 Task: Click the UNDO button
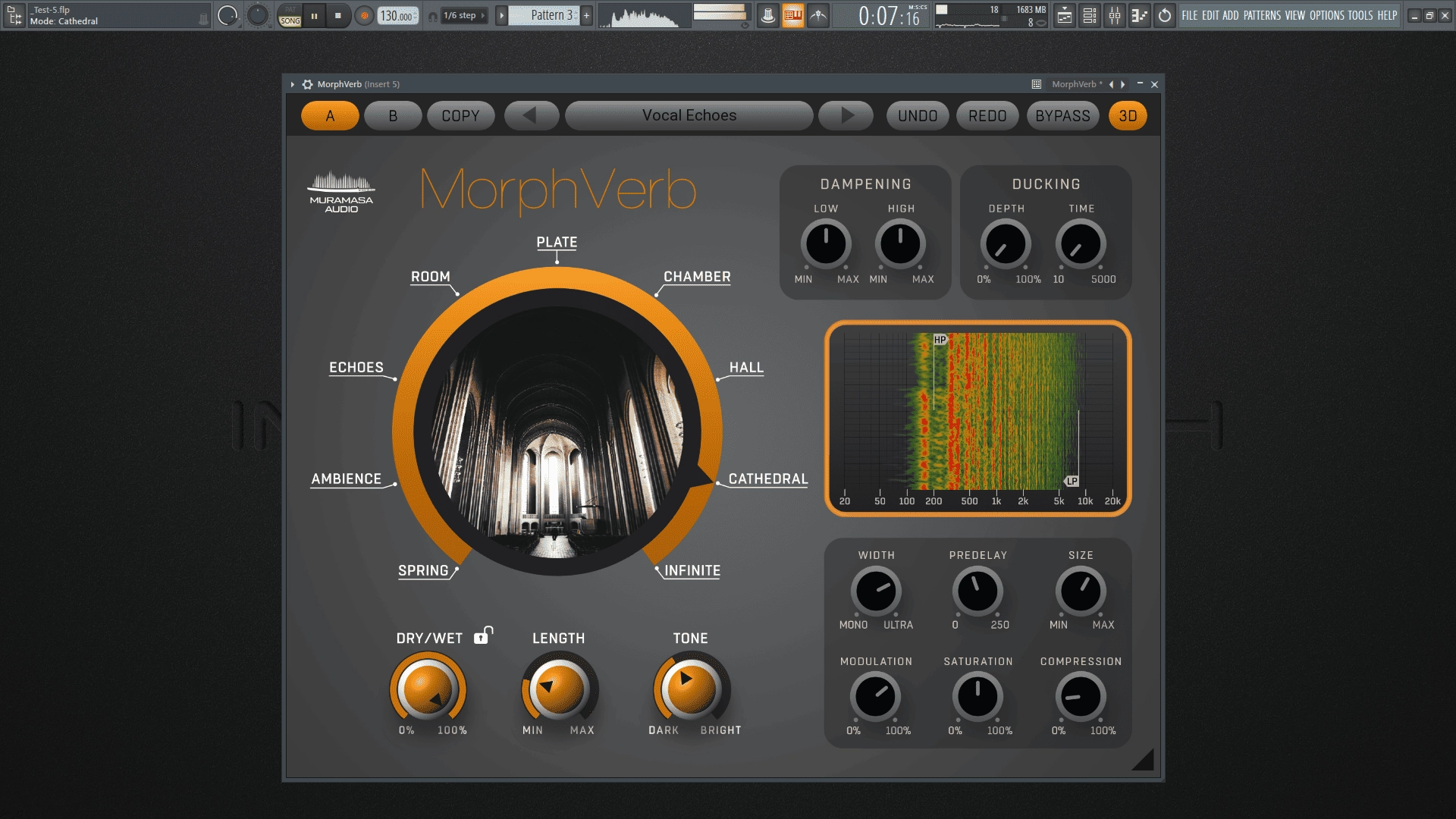point(918,115)
